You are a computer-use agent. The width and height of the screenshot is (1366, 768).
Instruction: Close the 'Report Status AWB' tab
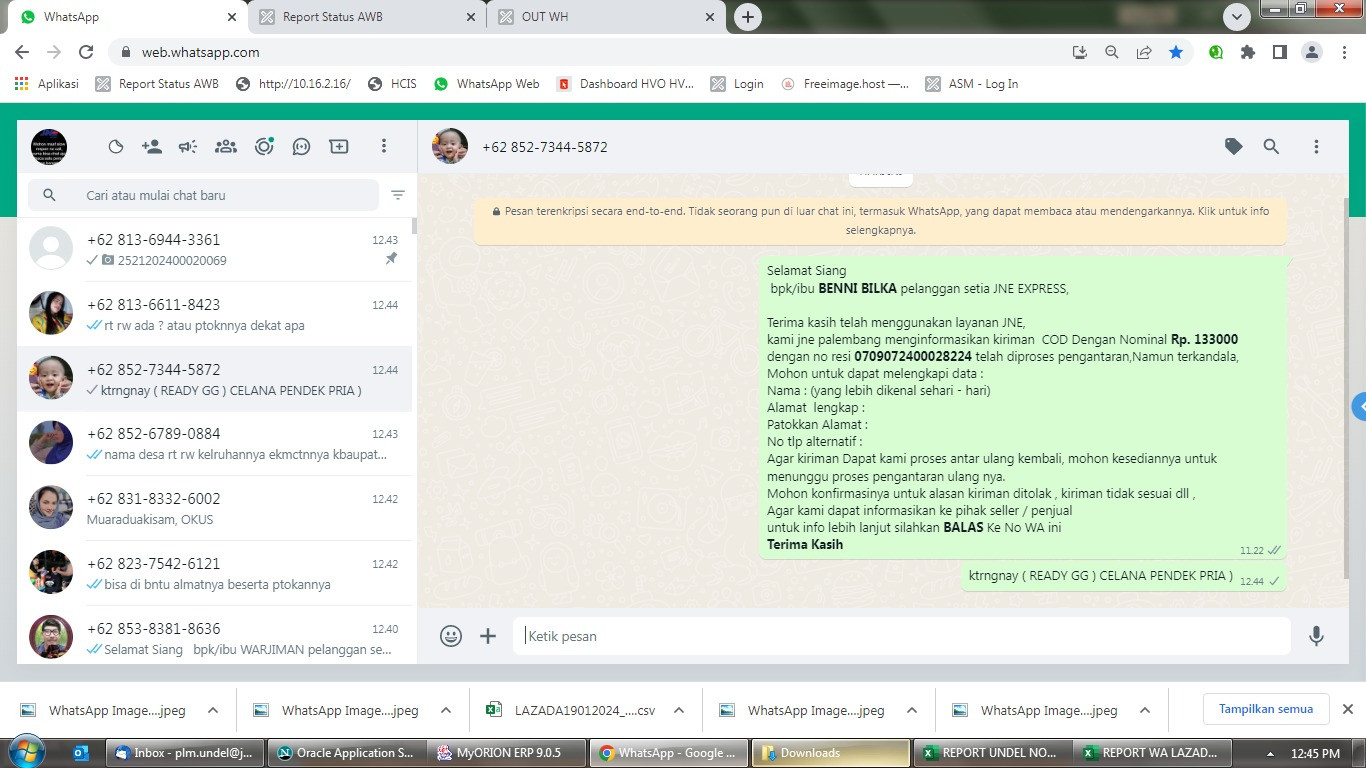pyautogui.click(x=470, y=17)
